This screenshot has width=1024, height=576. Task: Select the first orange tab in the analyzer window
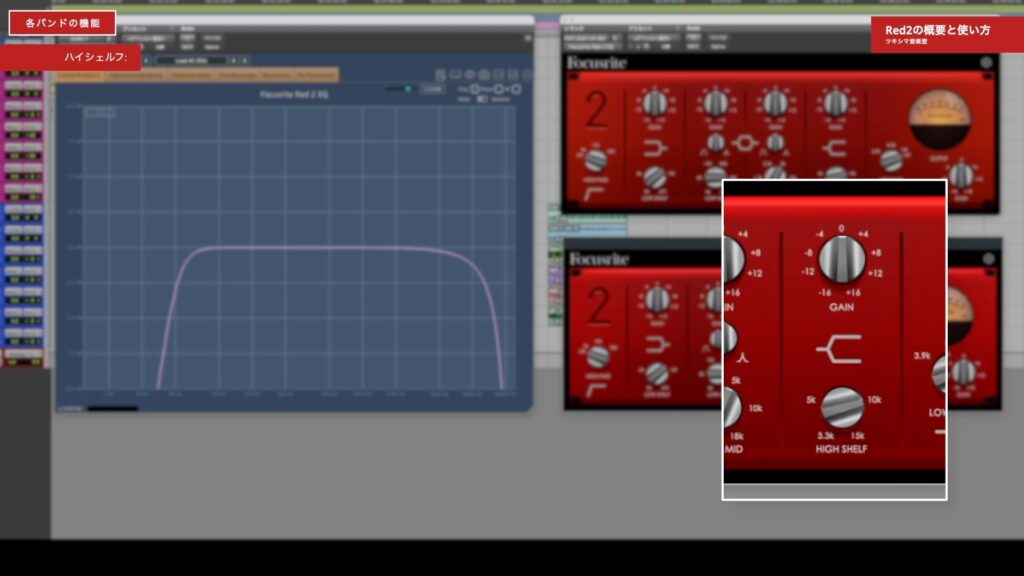(x=78, y=76)
